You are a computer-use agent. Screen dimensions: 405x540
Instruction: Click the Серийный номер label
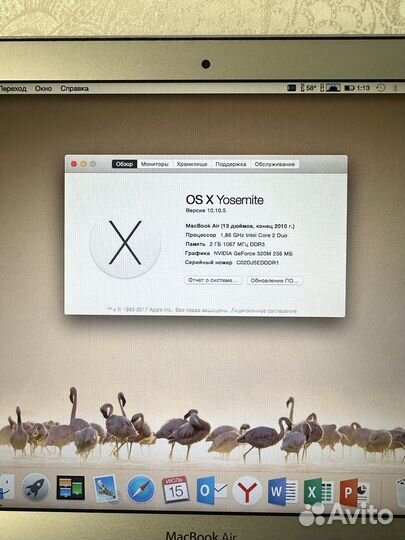(x=208, y=262)
